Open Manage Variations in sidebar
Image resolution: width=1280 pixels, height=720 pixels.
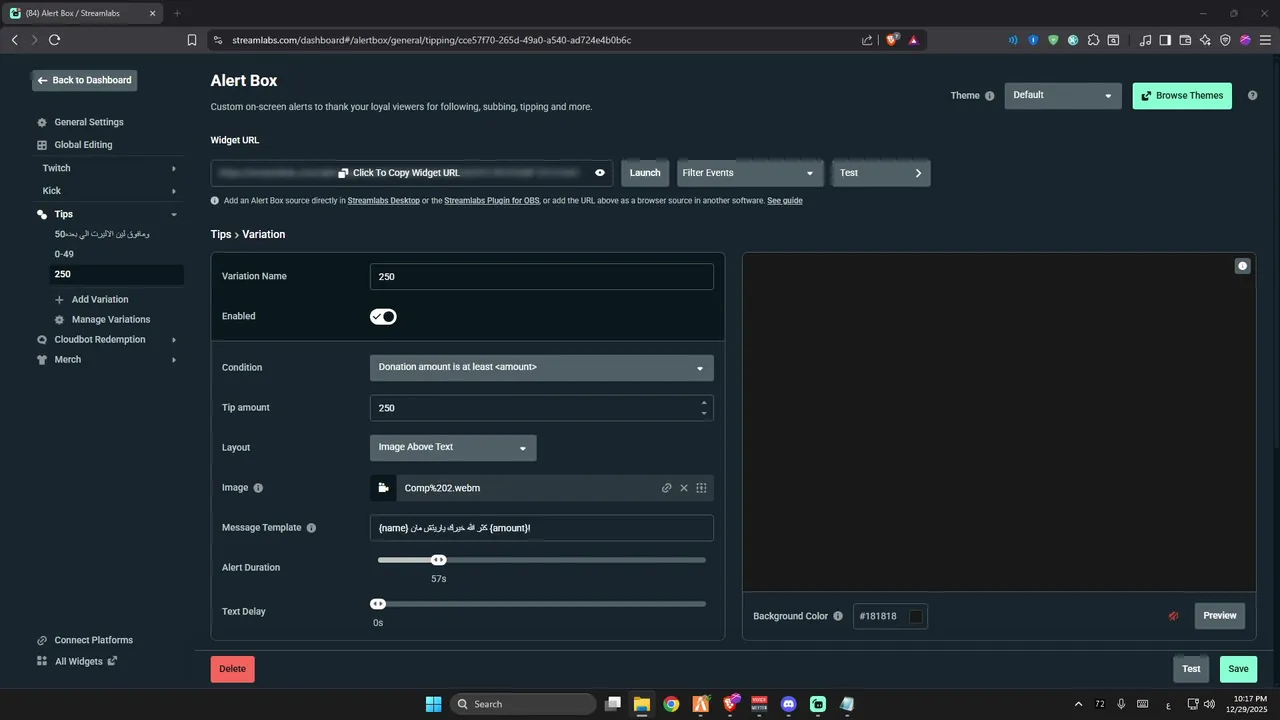(x=103, y=320)
